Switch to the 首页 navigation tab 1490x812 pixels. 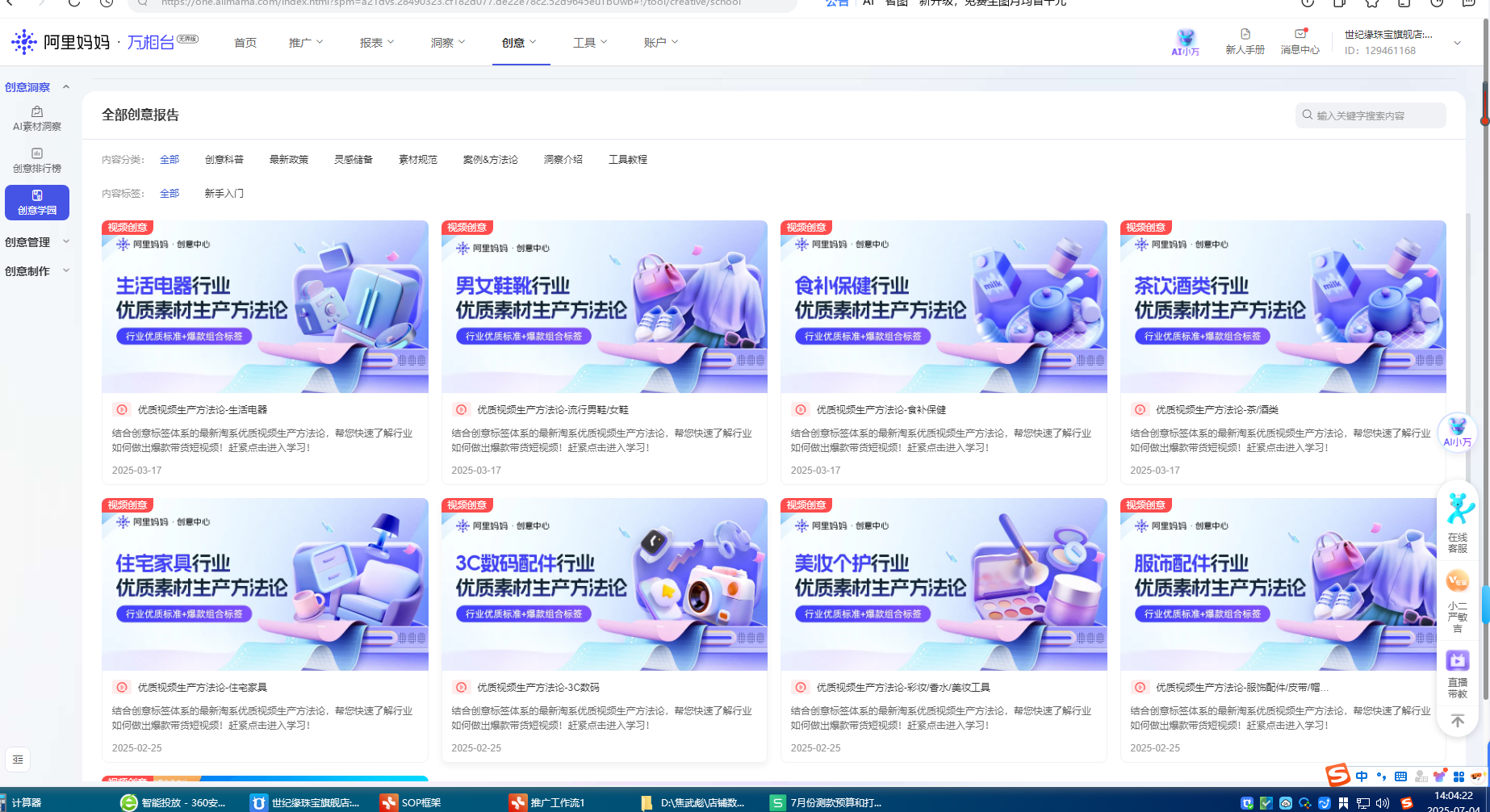pyautogui.click(x=245, y=43)
